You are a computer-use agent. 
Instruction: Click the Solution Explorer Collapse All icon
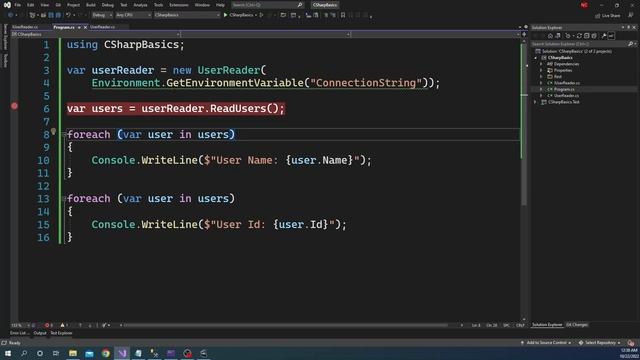click(x=587, y=36)
